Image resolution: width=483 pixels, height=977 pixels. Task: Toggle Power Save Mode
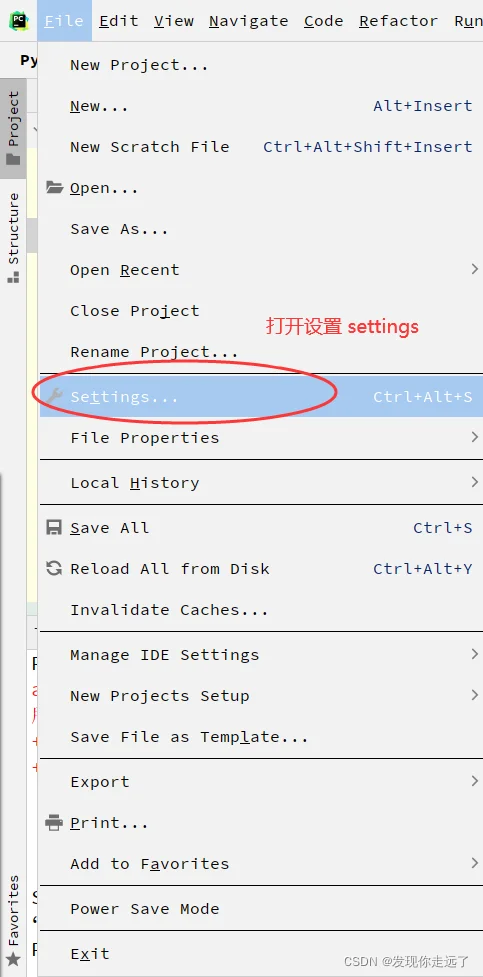coord(261,908)
